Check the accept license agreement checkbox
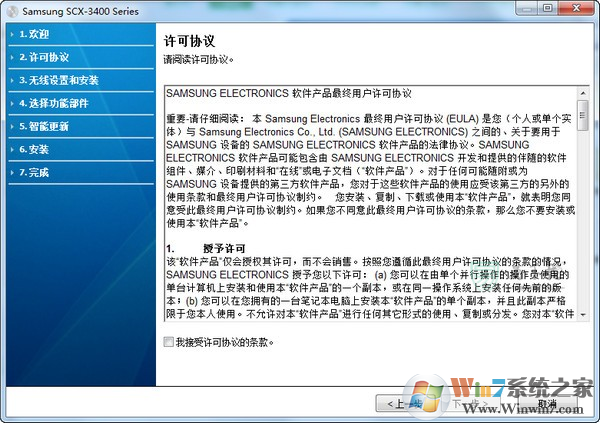Image resolution: width=600 pixels, height=423 pixels. tap(168, 342)
